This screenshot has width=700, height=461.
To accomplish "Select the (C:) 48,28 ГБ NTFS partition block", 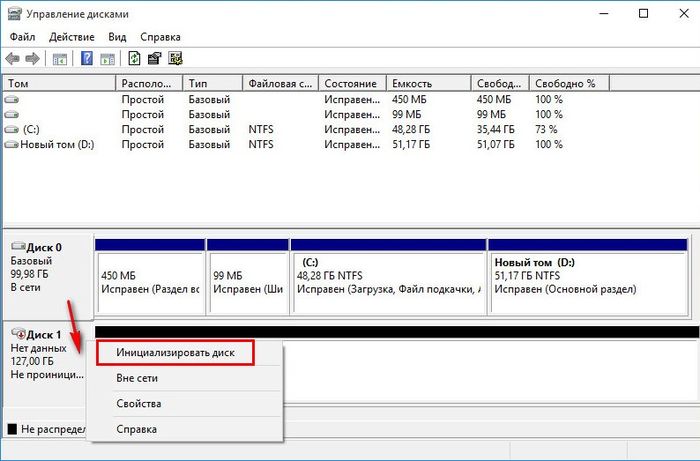I will [388, 277].
